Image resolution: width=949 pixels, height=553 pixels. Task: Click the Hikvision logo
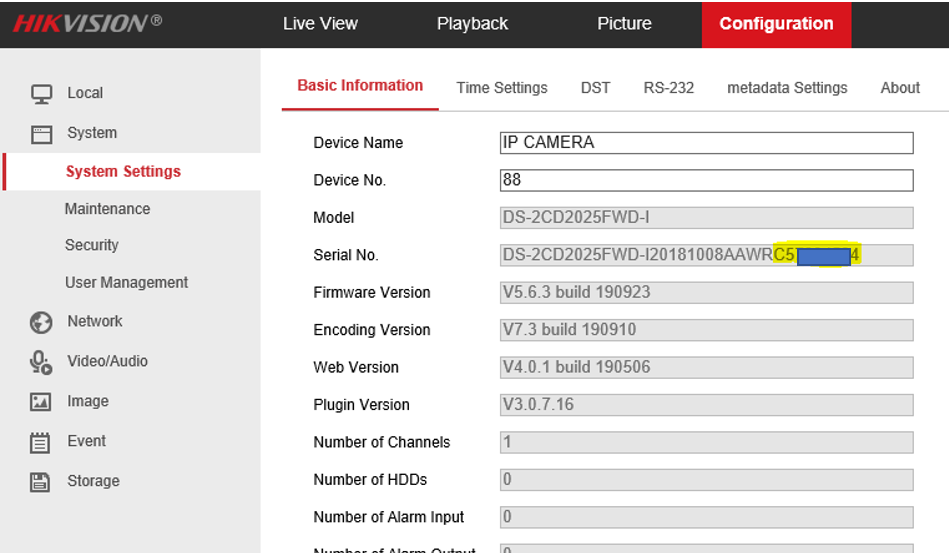pos(86,24)
